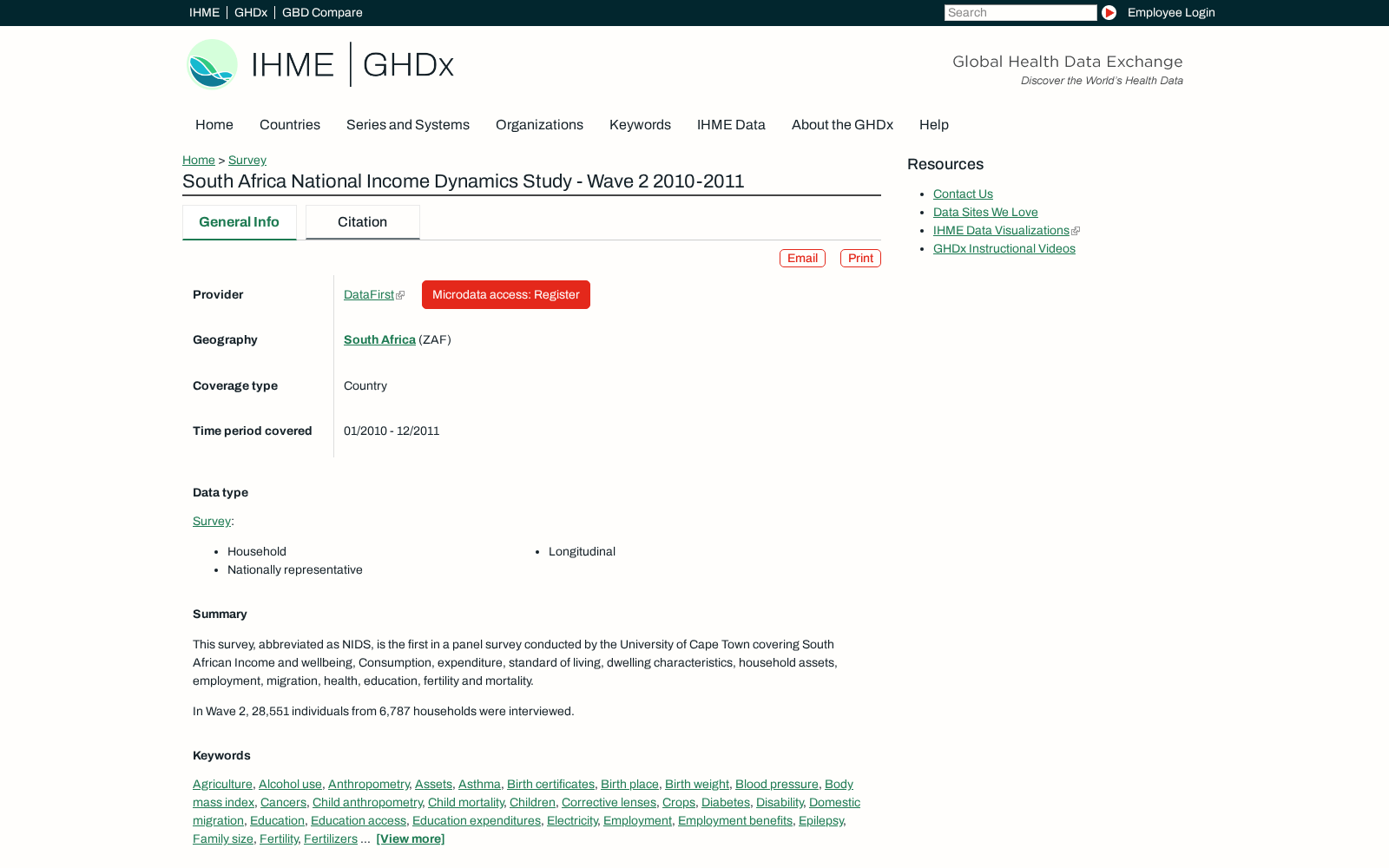Click the Diabetes keyword
This screenshot has width=1389, height=868.
point(726,803)
